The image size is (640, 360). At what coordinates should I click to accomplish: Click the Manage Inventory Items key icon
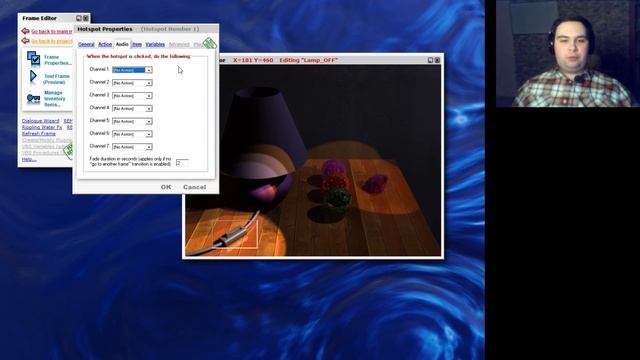(33, 98)
